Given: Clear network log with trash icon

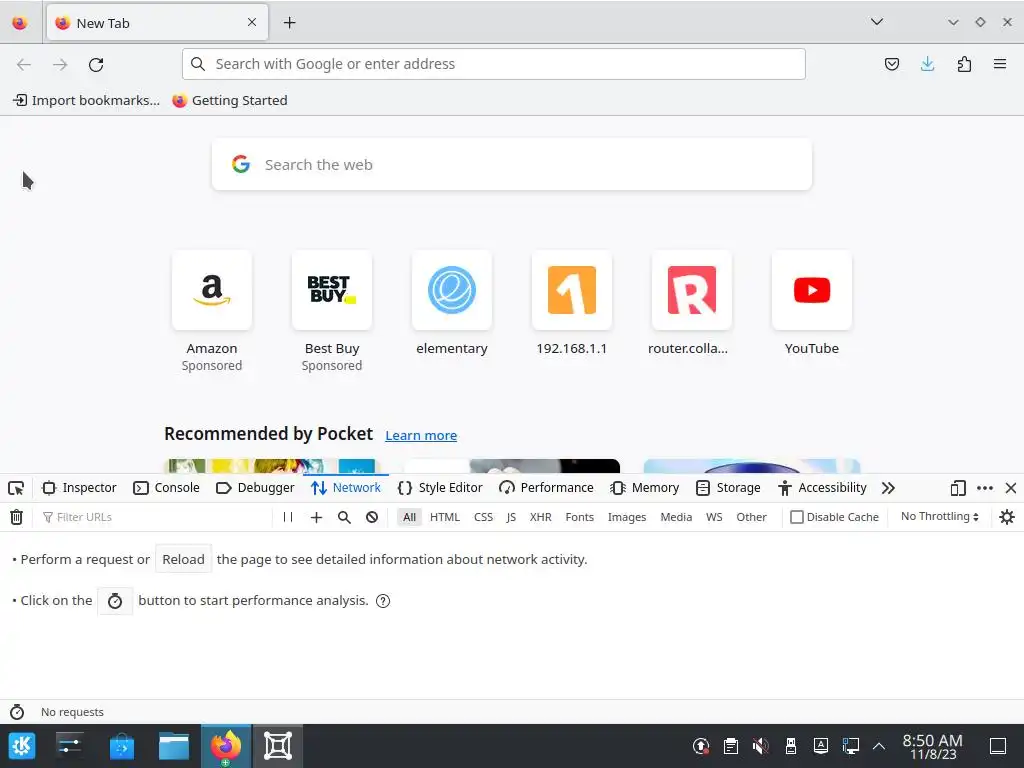Looking at the screenshot, I should (16, 517).
